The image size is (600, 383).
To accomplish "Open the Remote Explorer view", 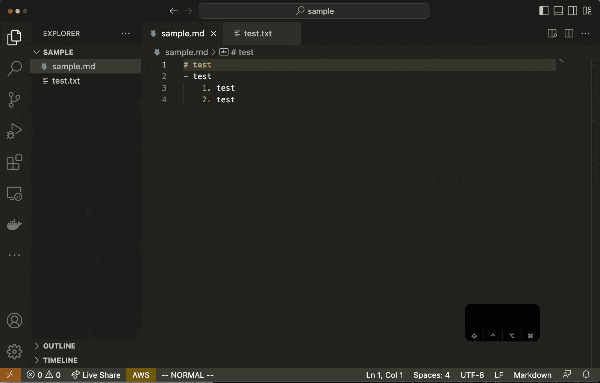I will point(14,194).
